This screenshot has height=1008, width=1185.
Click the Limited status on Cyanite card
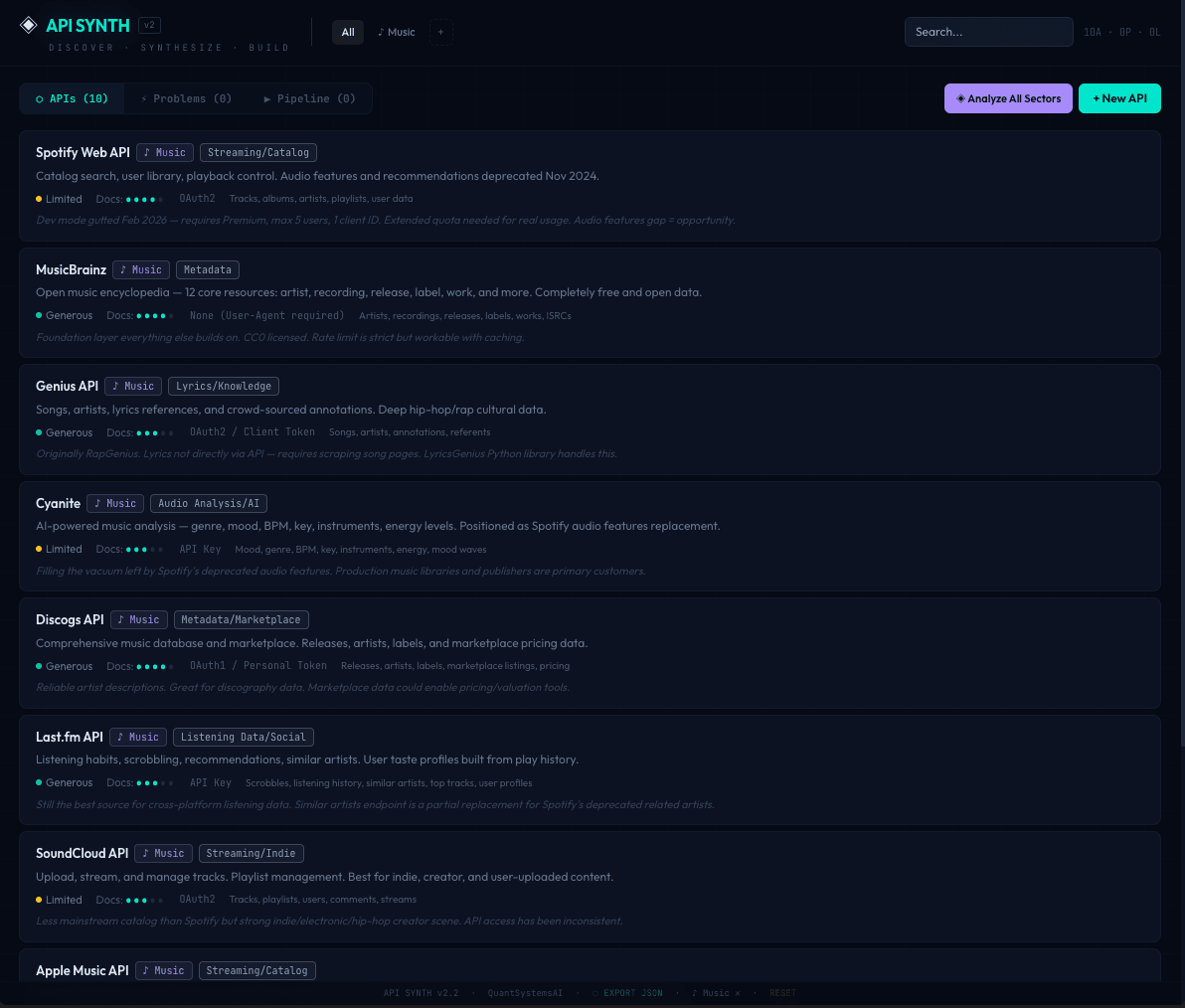coord(59,550)
